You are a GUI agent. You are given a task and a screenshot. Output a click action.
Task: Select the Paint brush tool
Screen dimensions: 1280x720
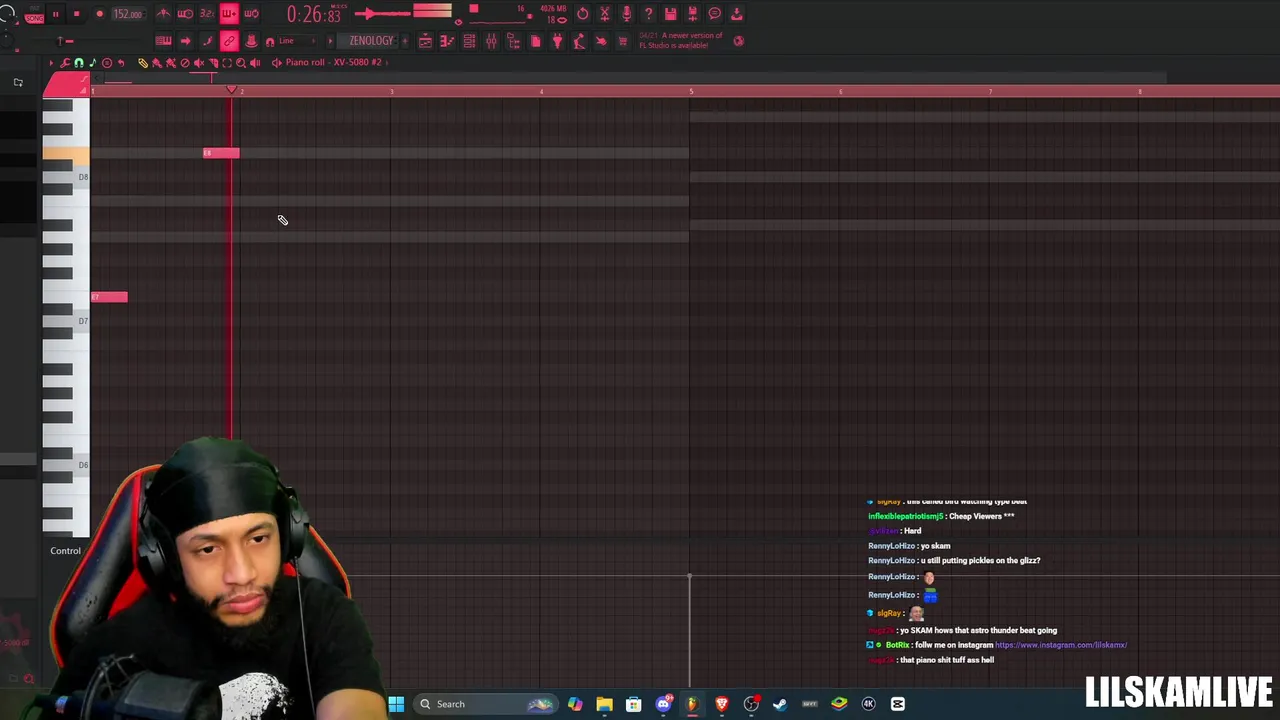click(157, 63)
